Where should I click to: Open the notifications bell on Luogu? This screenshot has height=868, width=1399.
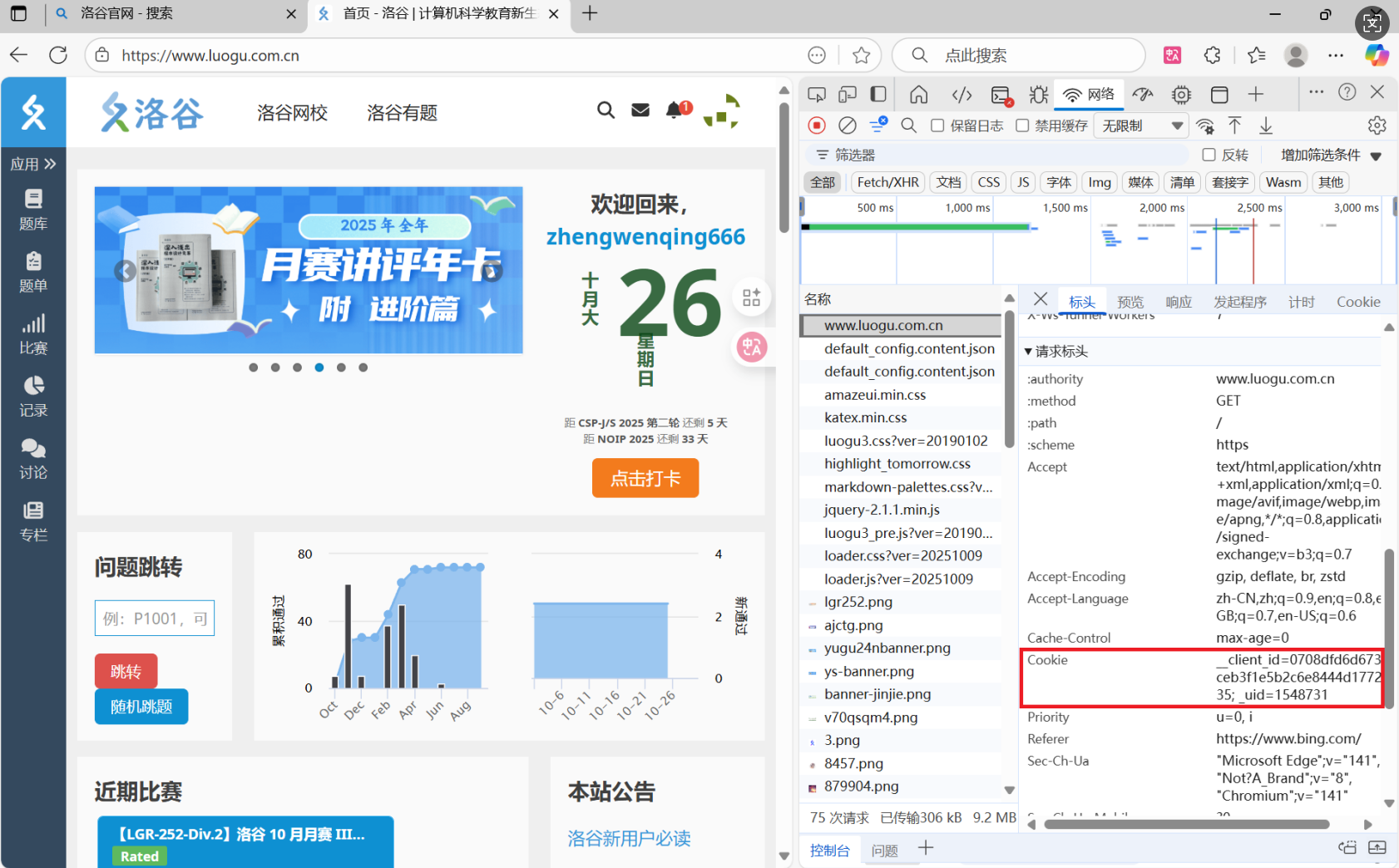point(675,111)
